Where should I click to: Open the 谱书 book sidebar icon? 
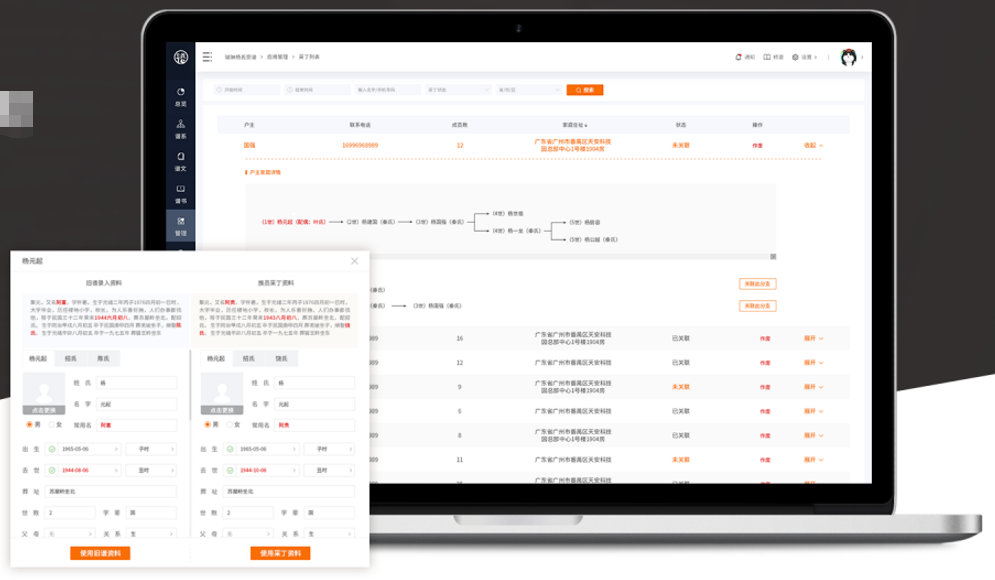point(180,194)
